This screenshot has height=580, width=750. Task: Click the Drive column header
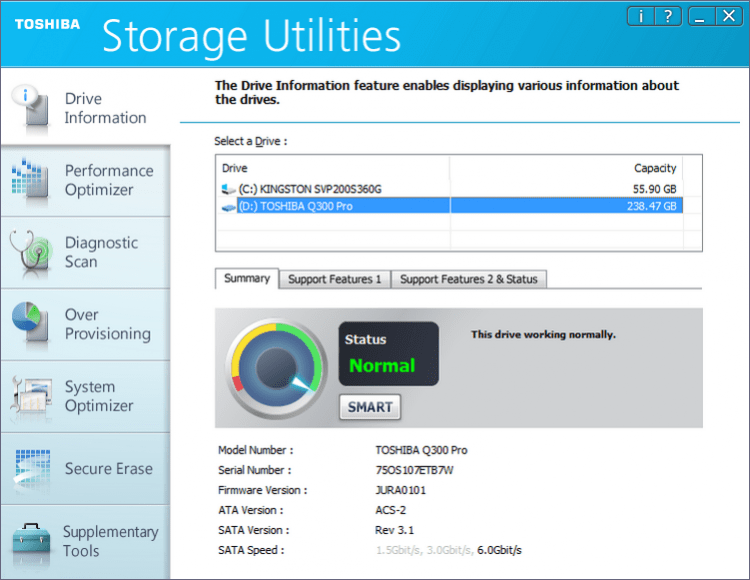(235, 168)
